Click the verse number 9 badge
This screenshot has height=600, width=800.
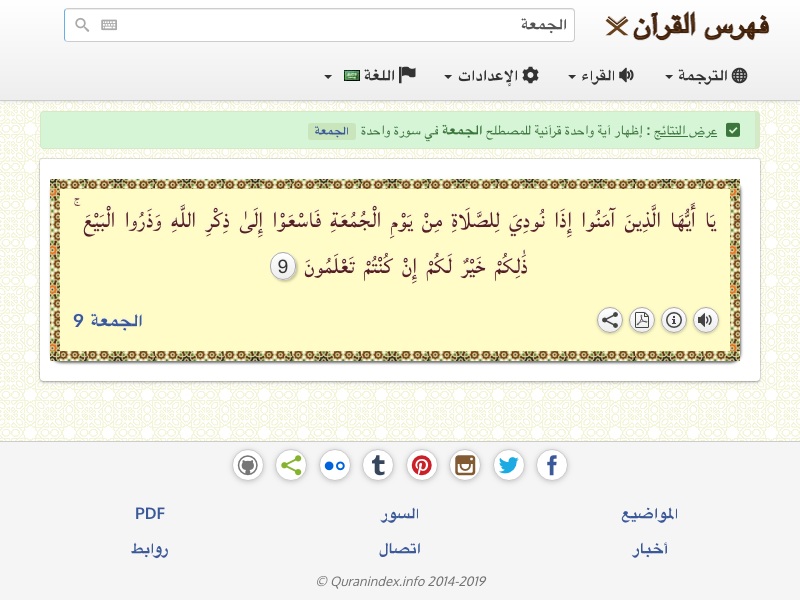283,266
